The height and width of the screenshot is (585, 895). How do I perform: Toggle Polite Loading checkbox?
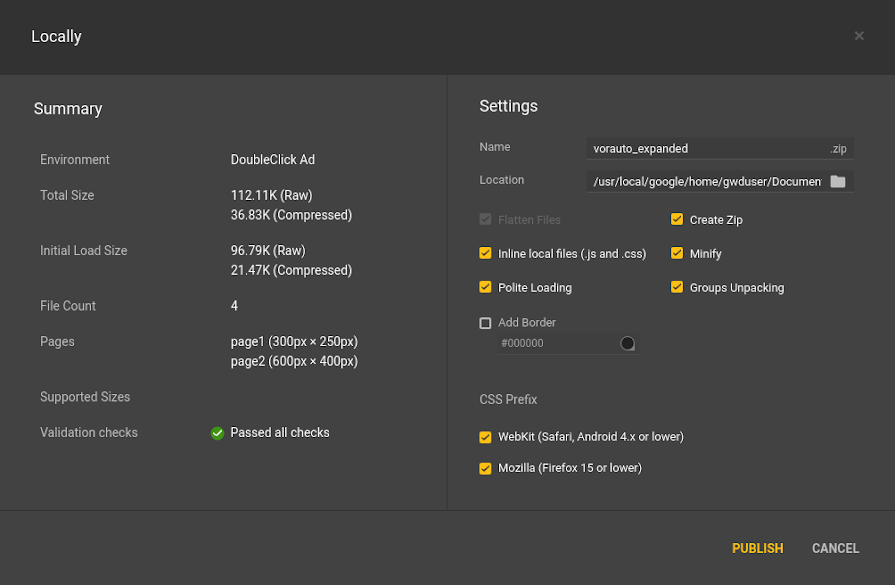pyautogui.click(x=486, y=288)
